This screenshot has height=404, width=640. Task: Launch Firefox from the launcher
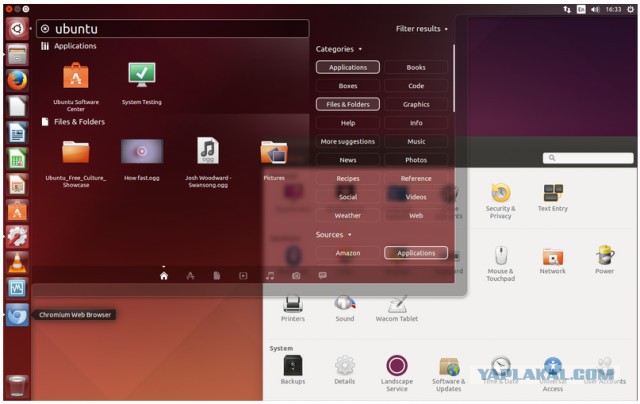[17, 80]
